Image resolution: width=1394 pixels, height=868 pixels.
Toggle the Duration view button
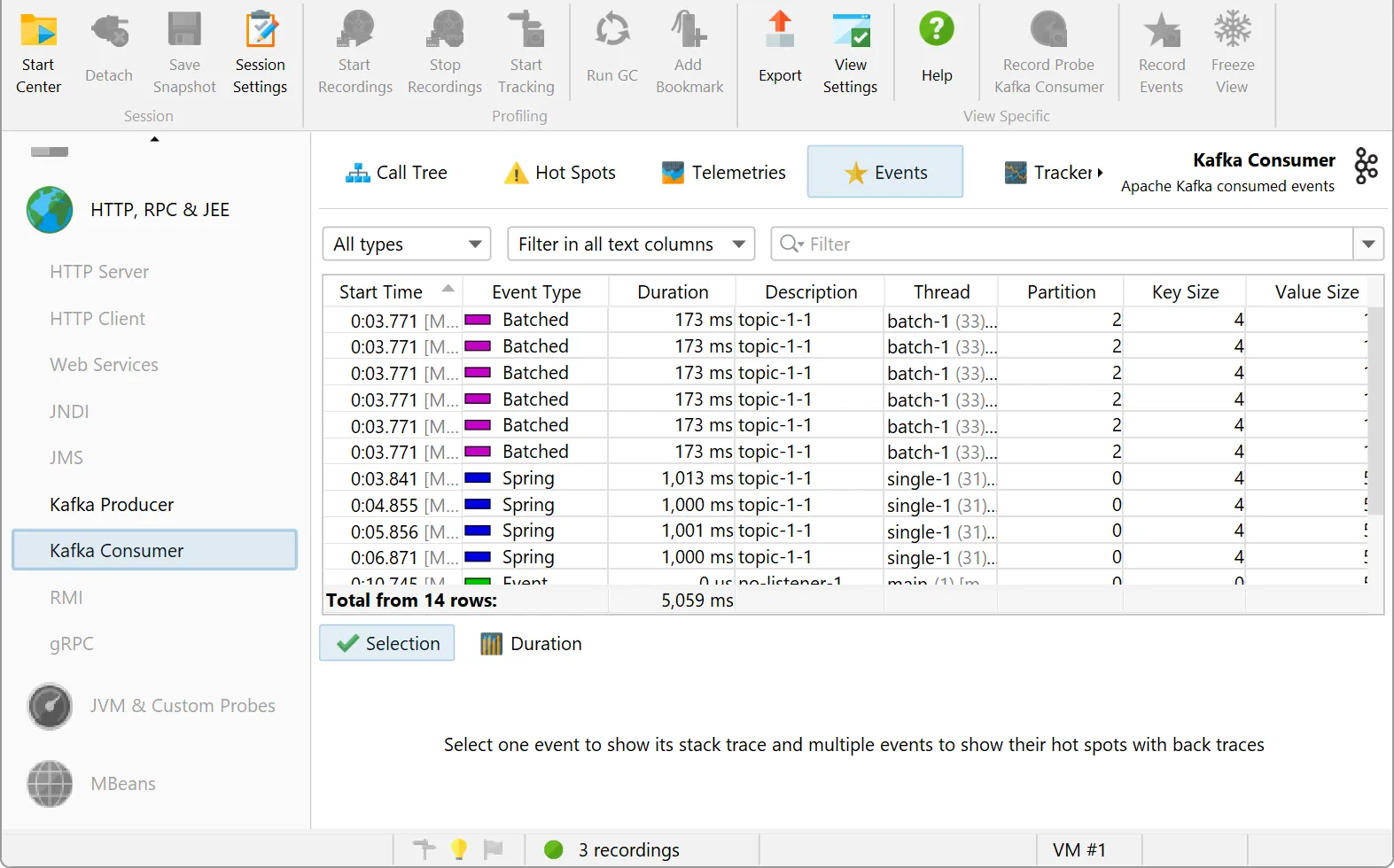click(x=531, y=644)
